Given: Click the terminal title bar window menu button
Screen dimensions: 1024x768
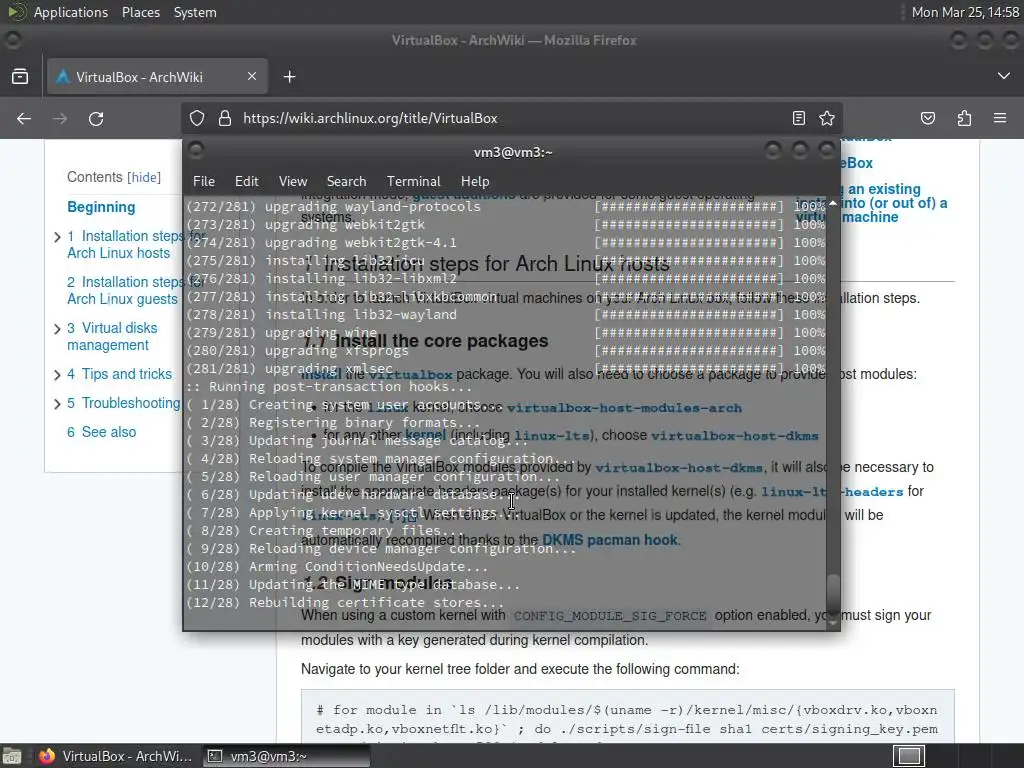Looking at the screenshot, I should coord(196,151).
